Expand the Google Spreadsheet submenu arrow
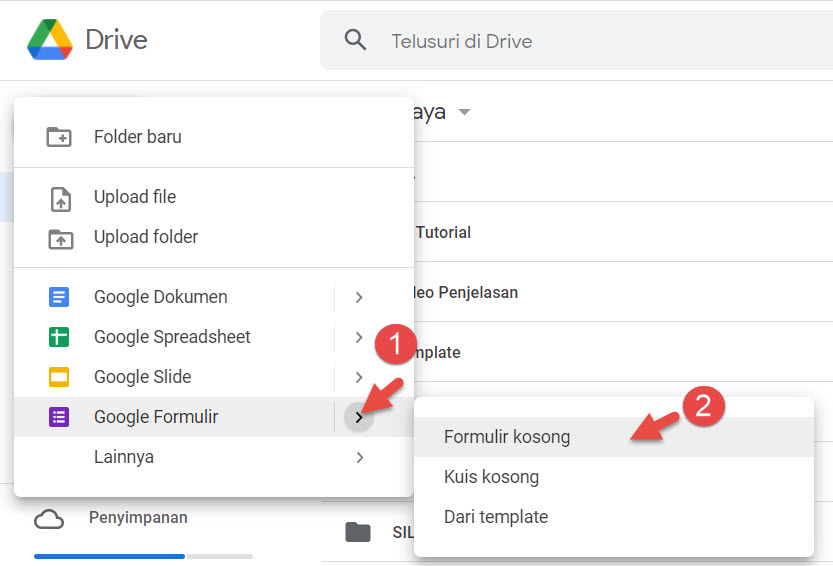The width and height of the screenshot is (833, 566). (359, 337)
